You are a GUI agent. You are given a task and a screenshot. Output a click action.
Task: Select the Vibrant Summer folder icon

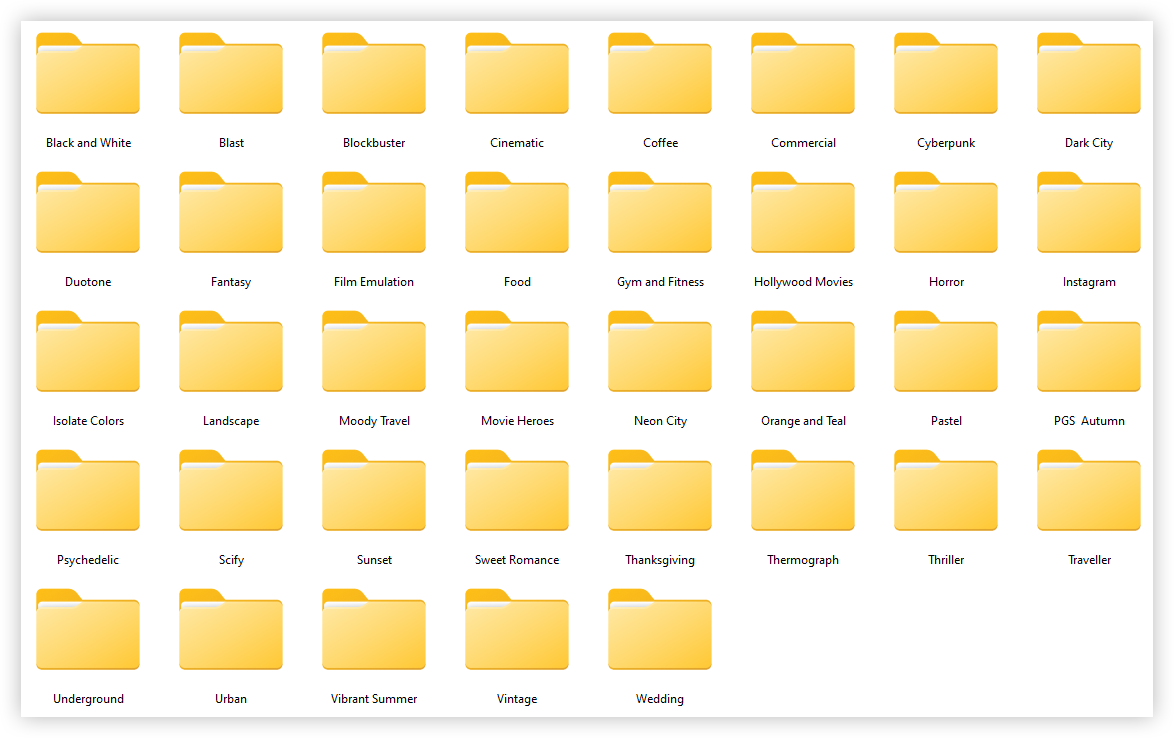tap(374, 630)
